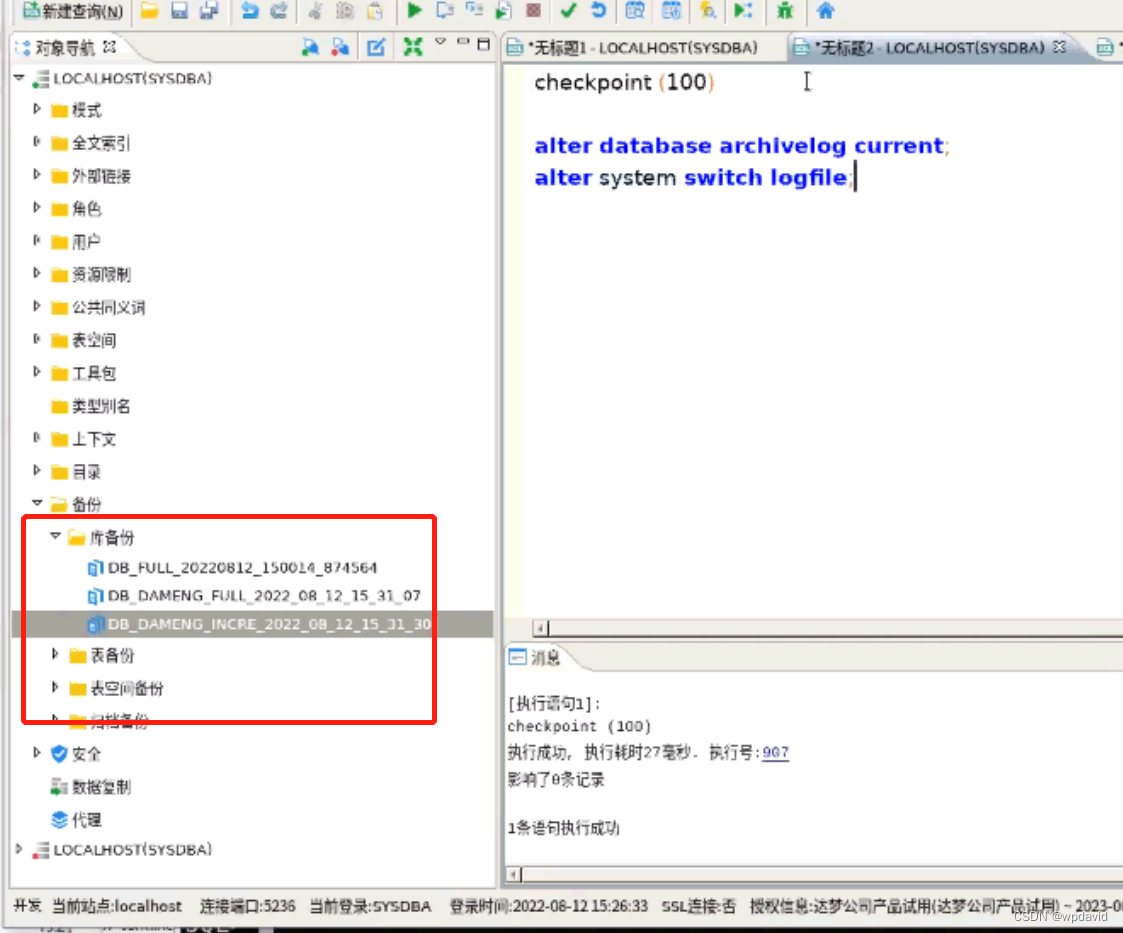
Task: Click the 907 execution number link
Action: pyautogui.click(x=775, y=752)
